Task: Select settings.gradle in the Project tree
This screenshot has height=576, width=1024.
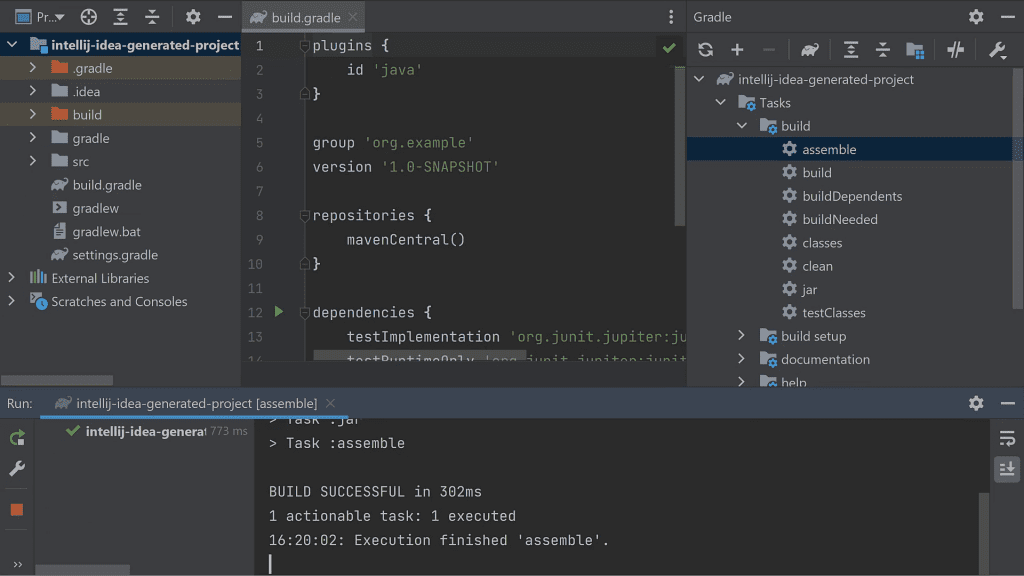Action: pos(115,255)
